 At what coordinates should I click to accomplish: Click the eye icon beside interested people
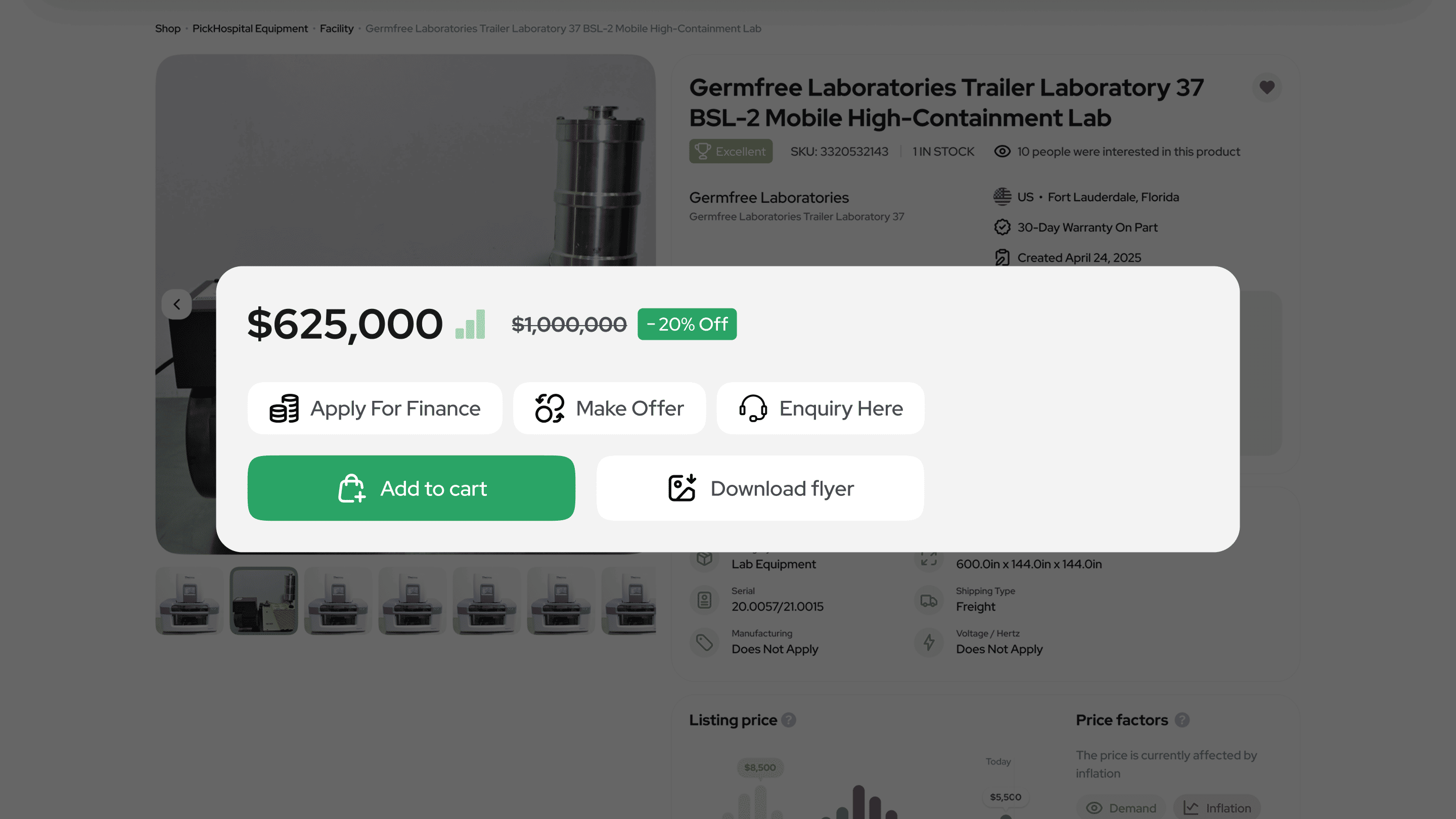point(1002,152)
